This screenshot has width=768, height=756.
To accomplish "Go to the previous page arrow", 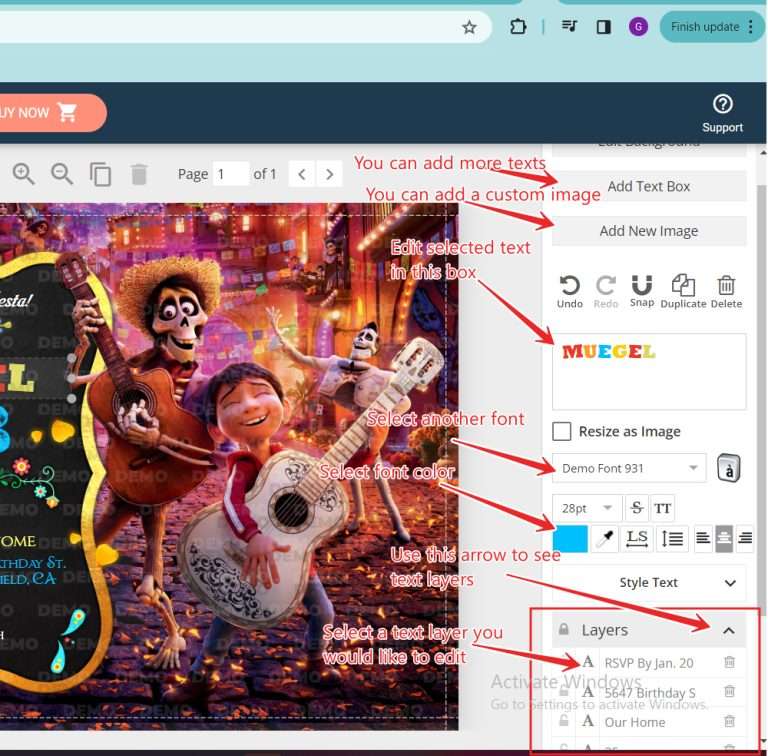I will [302, 174].
